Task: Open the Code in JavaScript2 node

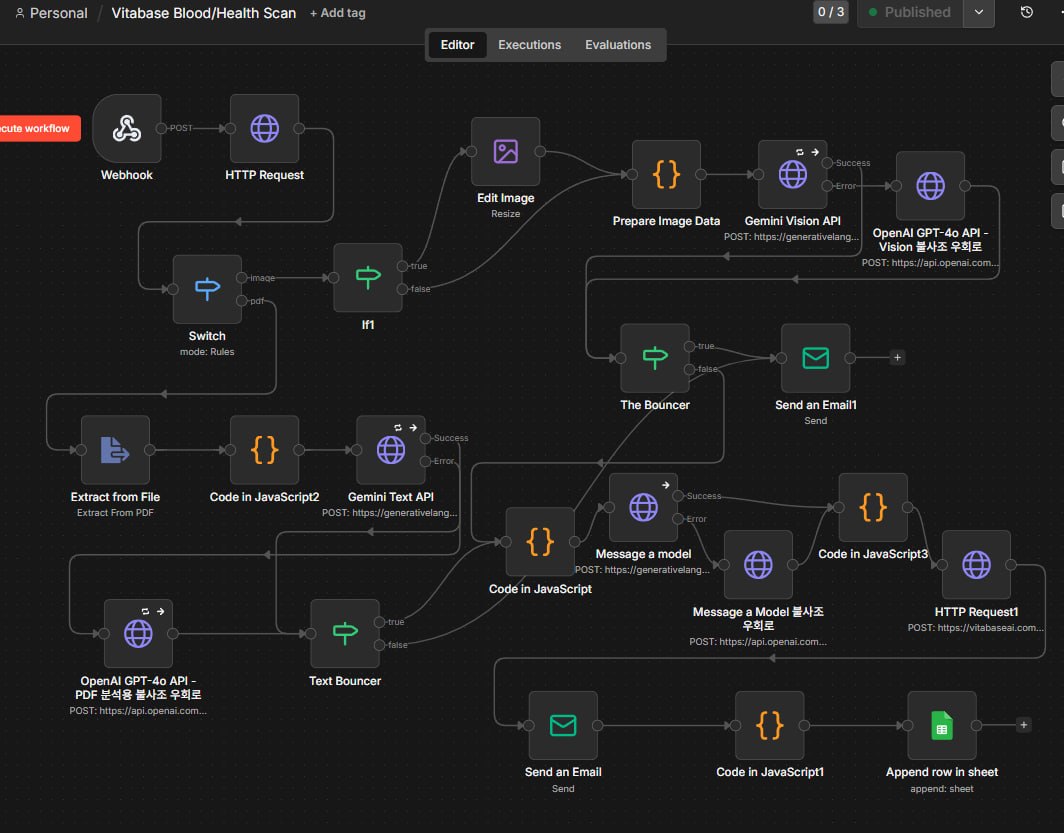Action: [x=265, y=450]
